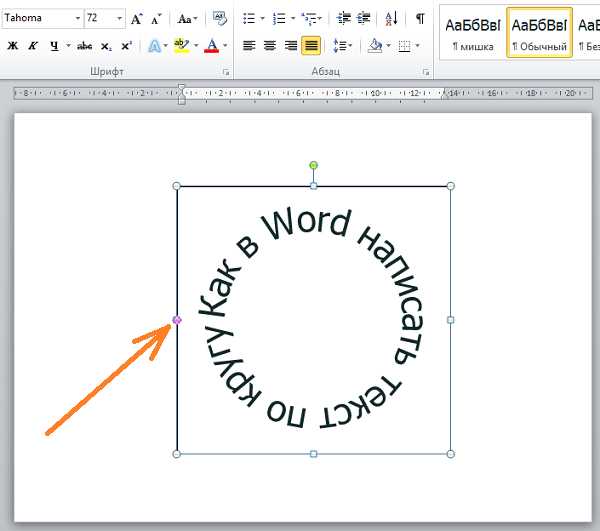This screenshot has height=531, width=600.
Task: Show paragraph marks with pilcrow icon
Action: [x=420, y=19]
